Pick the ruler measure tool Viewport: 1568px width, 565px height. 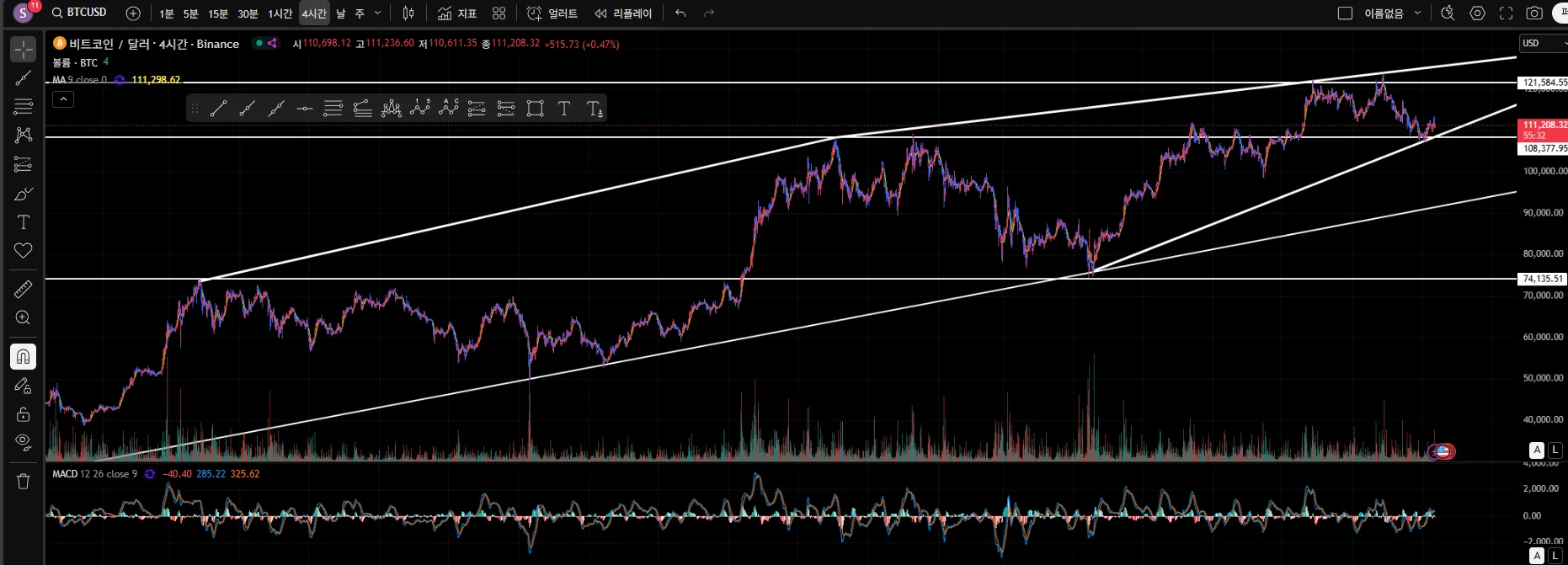click(23, 290)
